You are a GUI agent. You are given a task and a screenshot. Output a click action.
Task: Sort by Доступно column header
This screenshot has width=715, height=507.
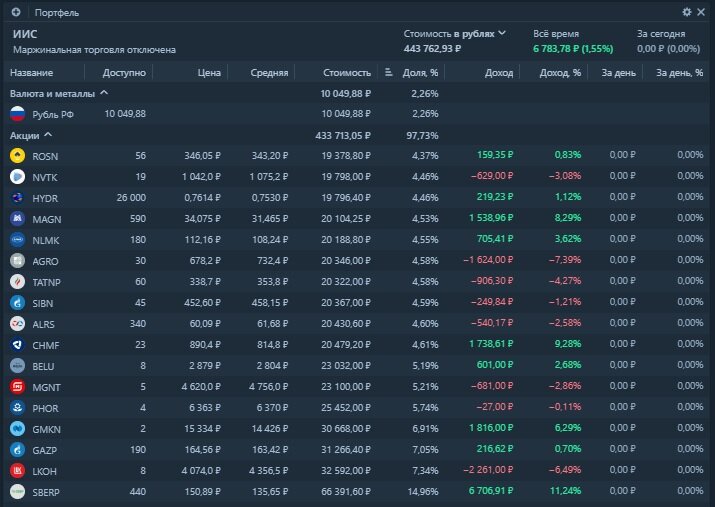tap(124, 72)
